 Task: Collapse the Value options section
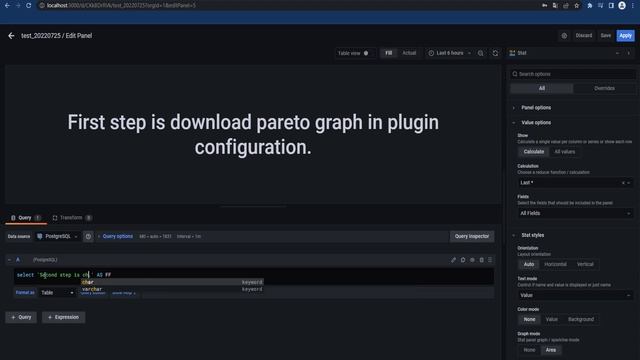[x=536, y=123]
